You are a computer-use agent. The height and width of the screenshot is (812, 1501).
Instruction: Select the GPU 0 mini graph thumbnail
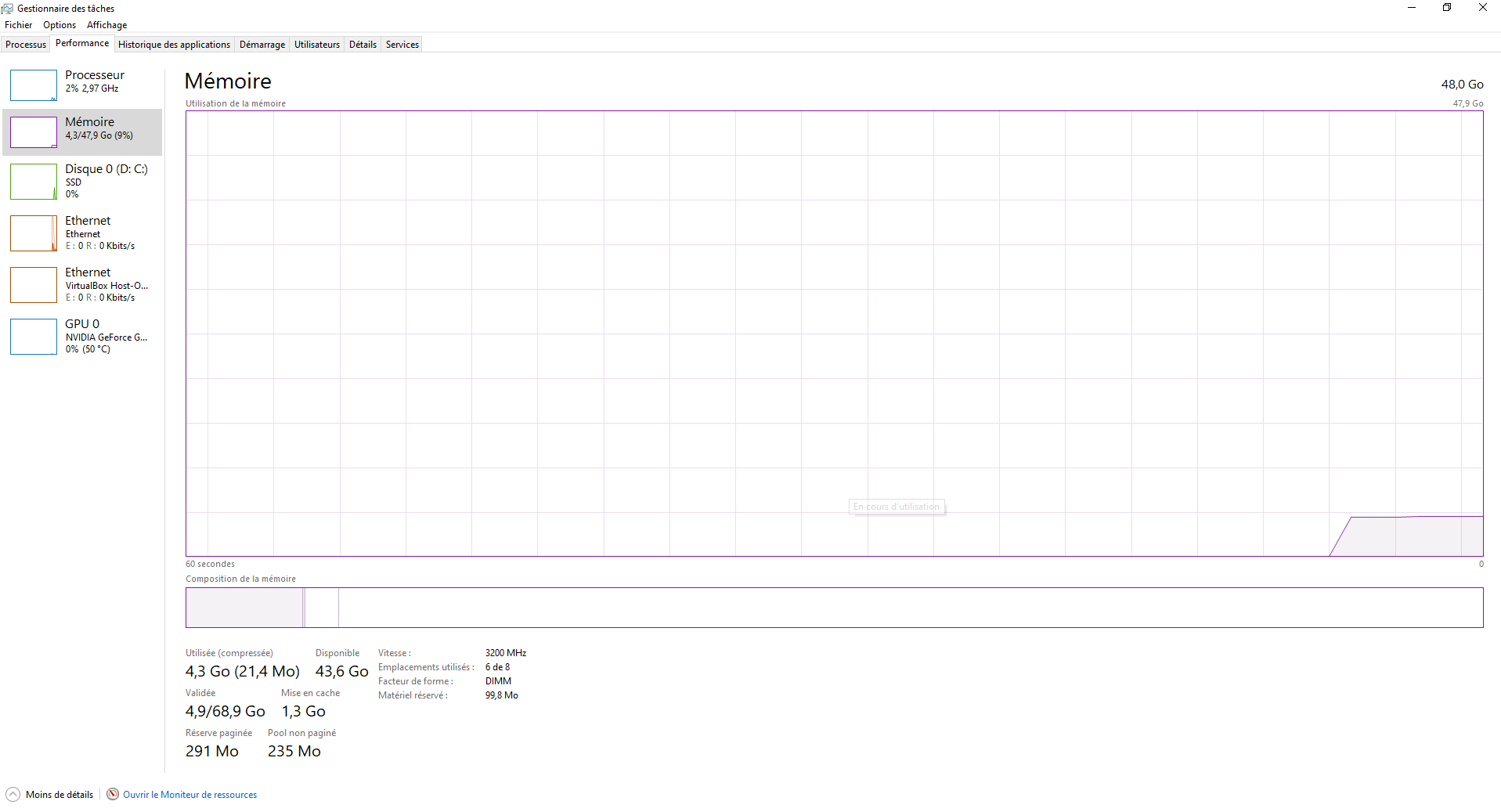[x=34, y=337]
